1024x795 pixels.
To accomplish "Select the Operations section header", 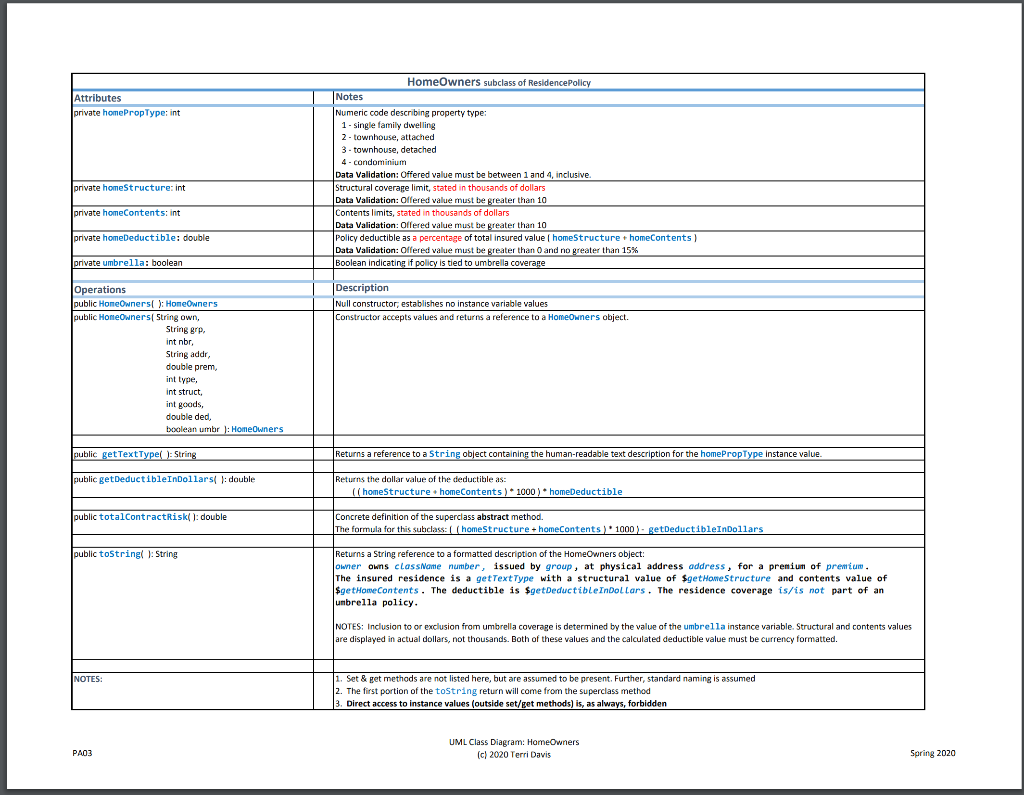I will (99, 289).
